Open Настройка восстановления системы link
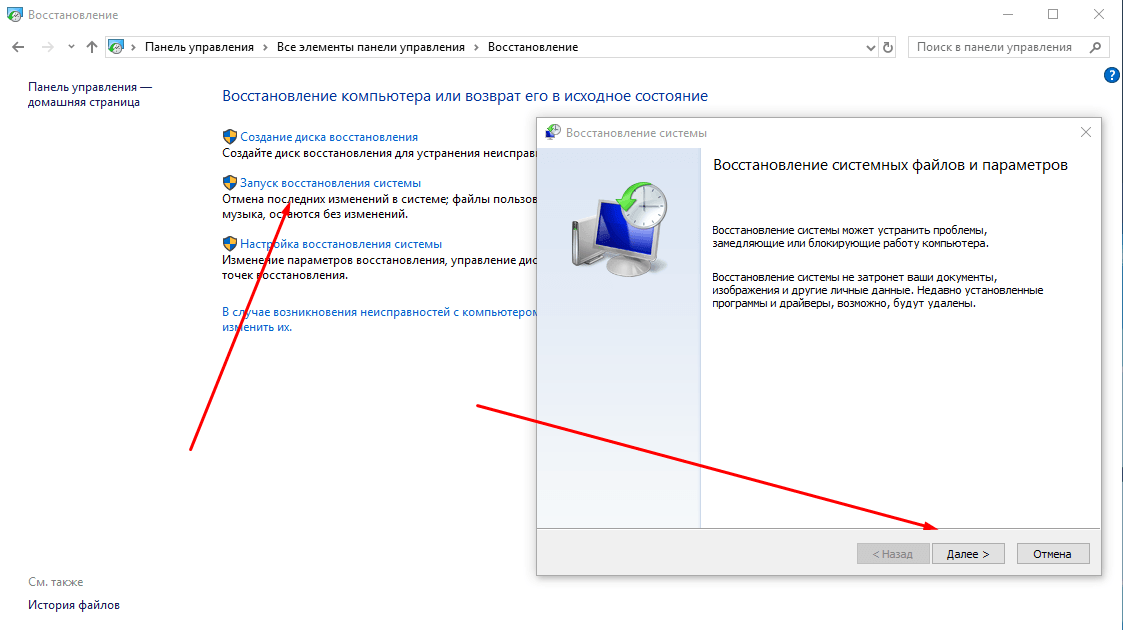 pos(341,244)
